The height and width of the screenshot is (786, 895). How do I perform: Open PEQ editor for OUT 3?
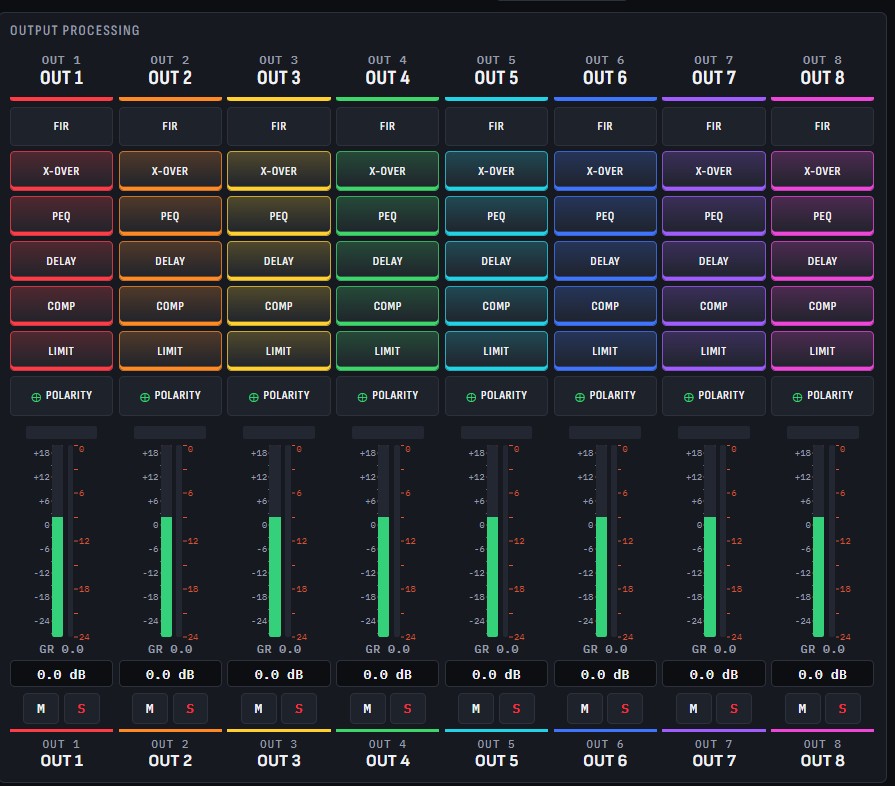point(279,216)
